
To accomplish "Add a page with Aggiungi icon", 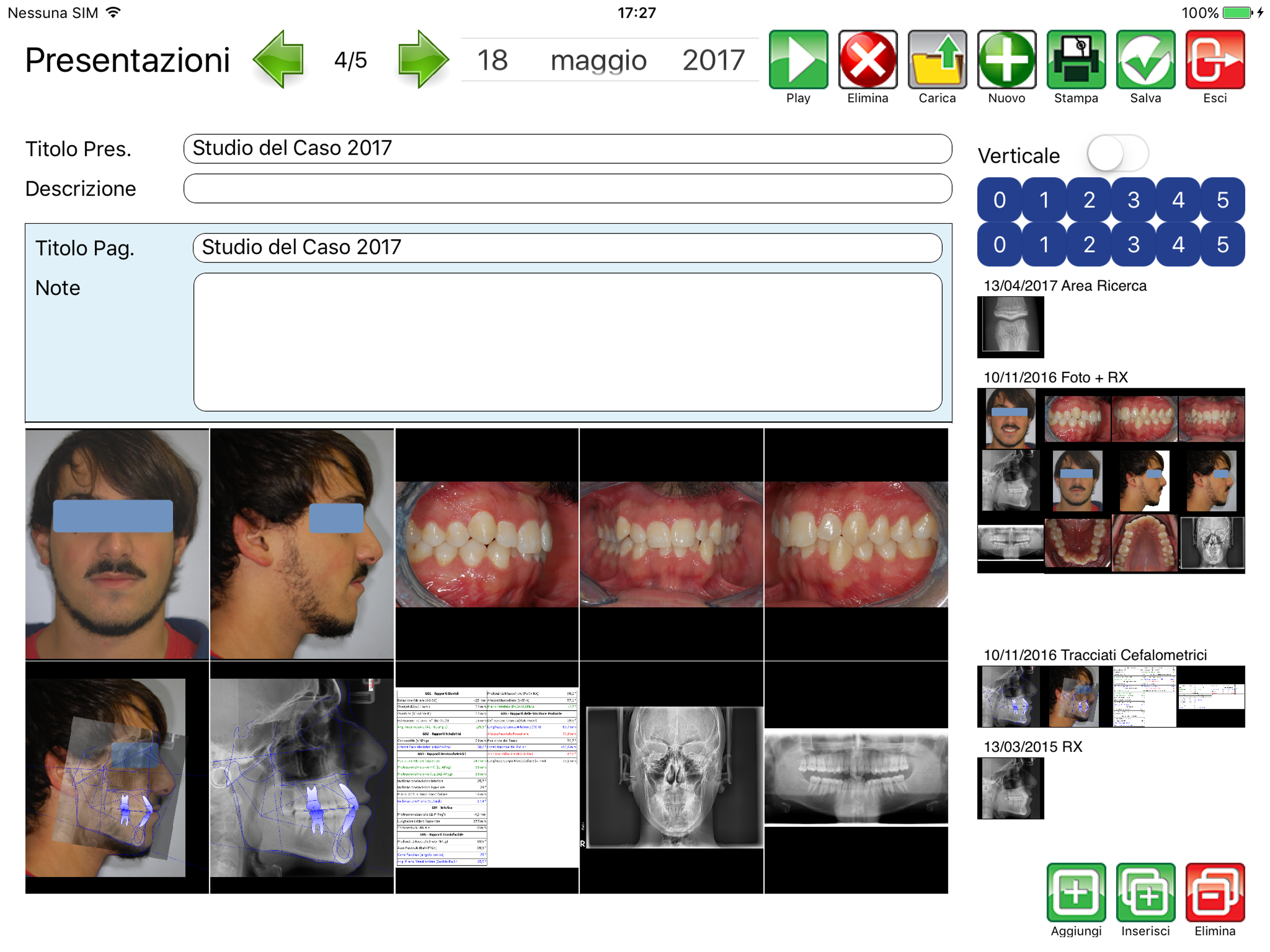I will click(1075, 892).
